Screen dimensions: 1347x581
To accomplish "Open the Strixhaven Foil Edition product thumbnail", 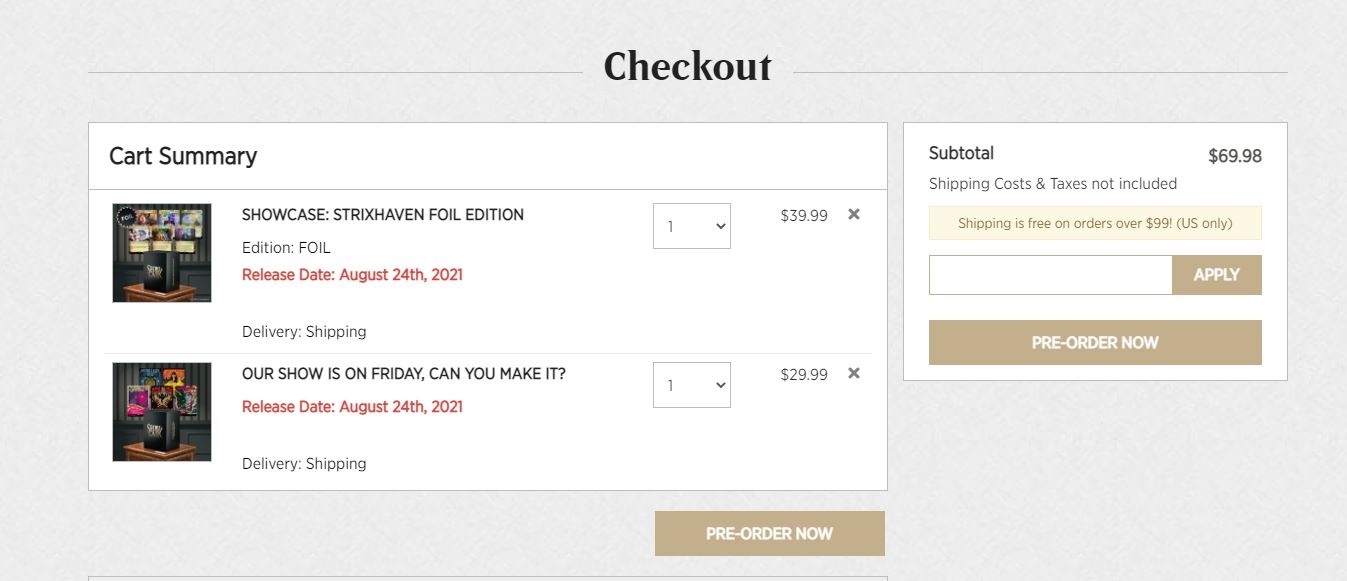I will click(162, 253).
